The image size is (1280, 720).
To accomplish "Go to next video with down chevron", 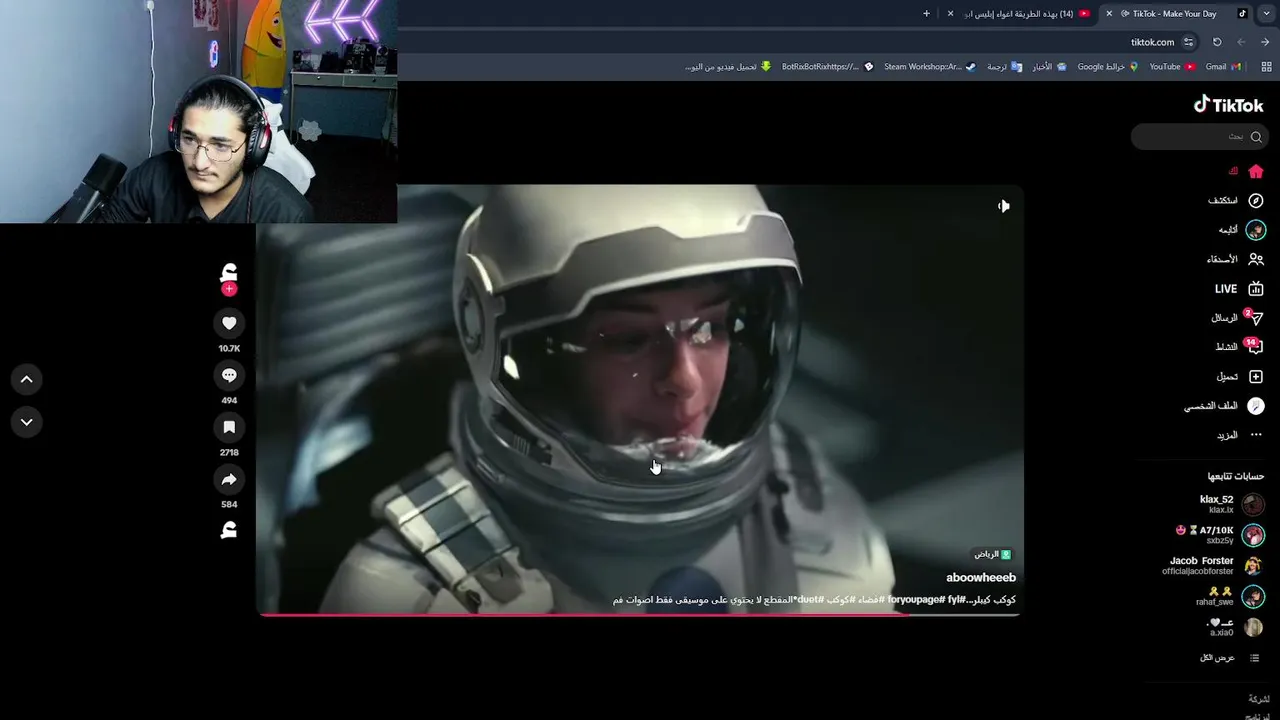I will [27, 422].
